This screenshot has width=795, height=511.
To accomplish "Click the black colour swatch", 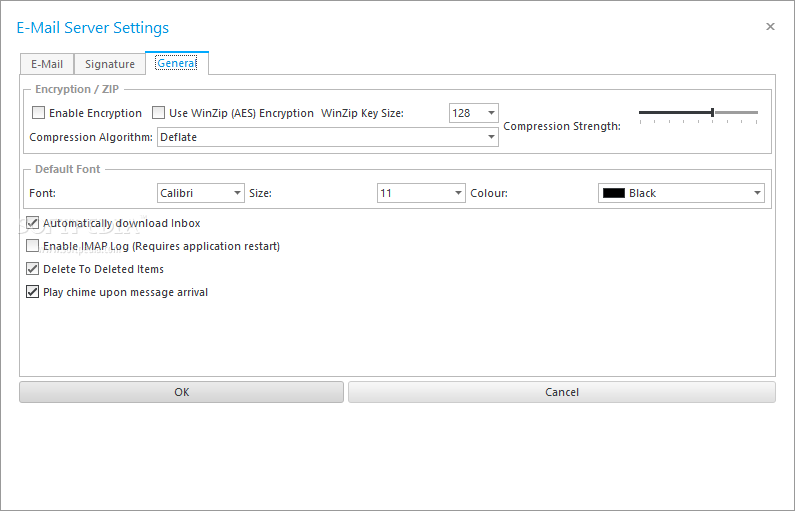I will 613,193.
